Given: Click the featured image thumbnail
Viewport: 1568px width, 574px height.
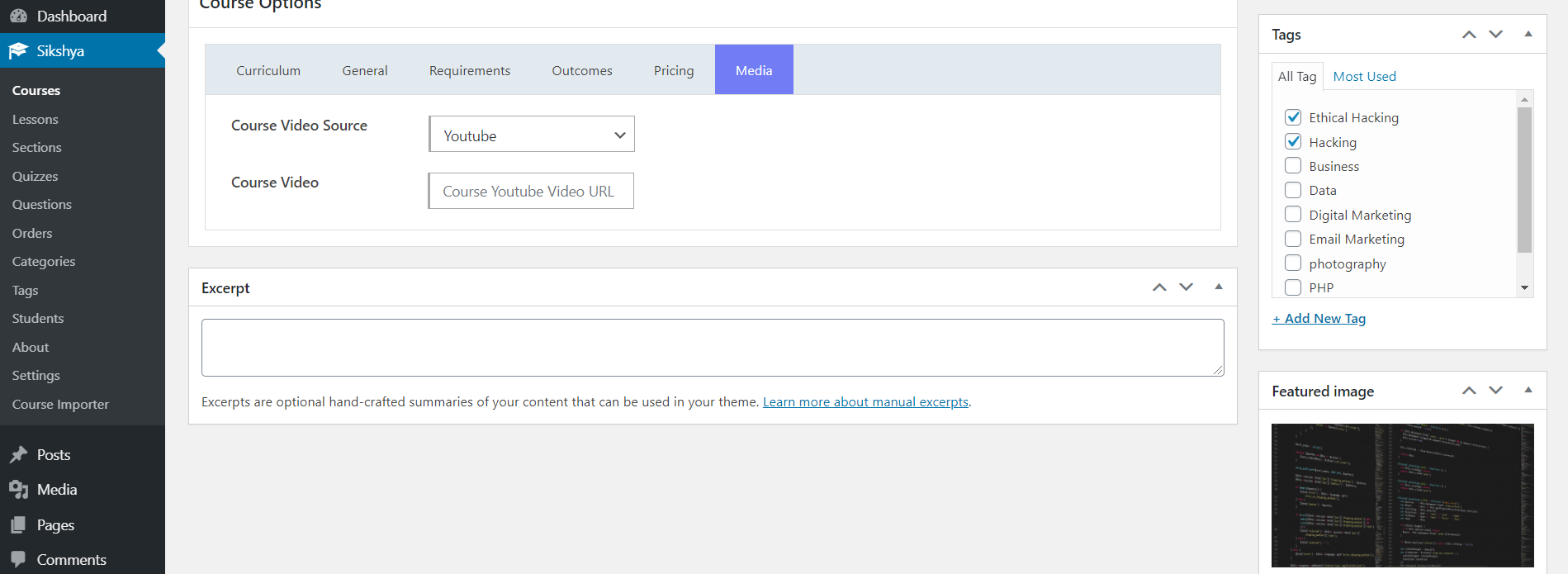Looking at the screenshot, I should [1402, 496].
